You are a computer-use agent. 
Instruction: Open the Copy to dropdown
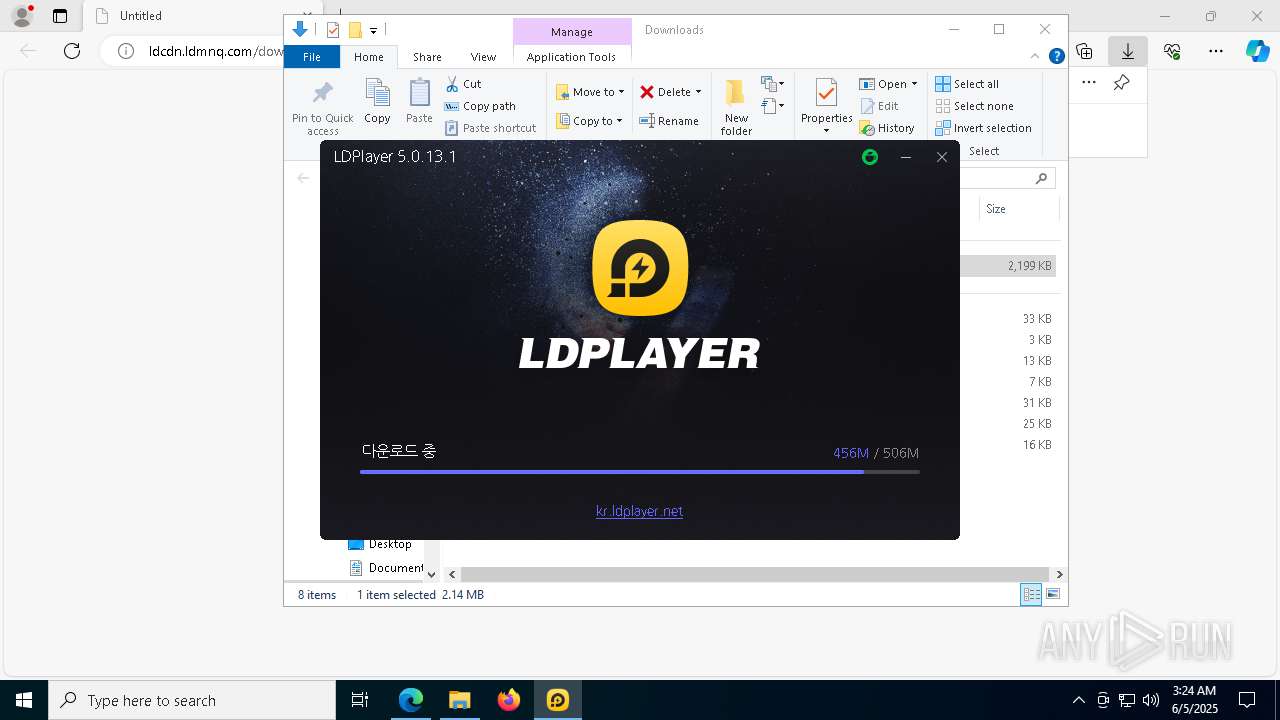tap(589, 121)
